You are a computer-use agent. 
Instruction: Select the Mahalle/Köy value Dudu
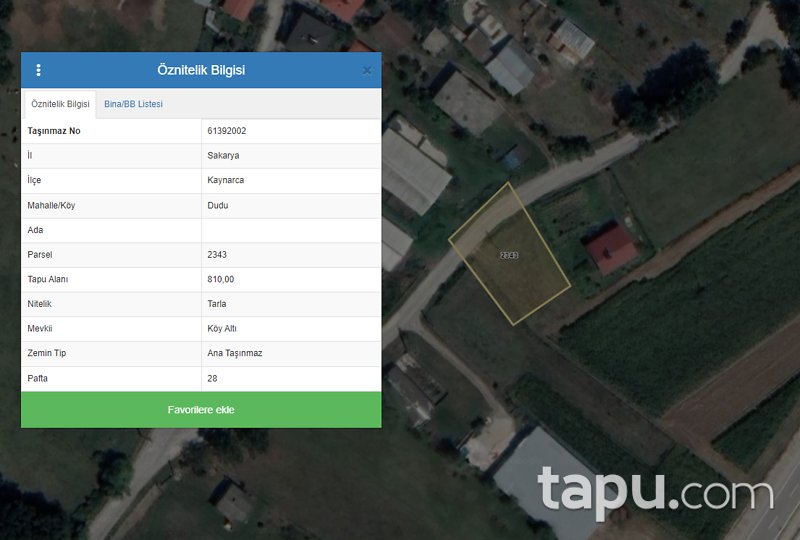pyautogui.click(x=218, y=205)
